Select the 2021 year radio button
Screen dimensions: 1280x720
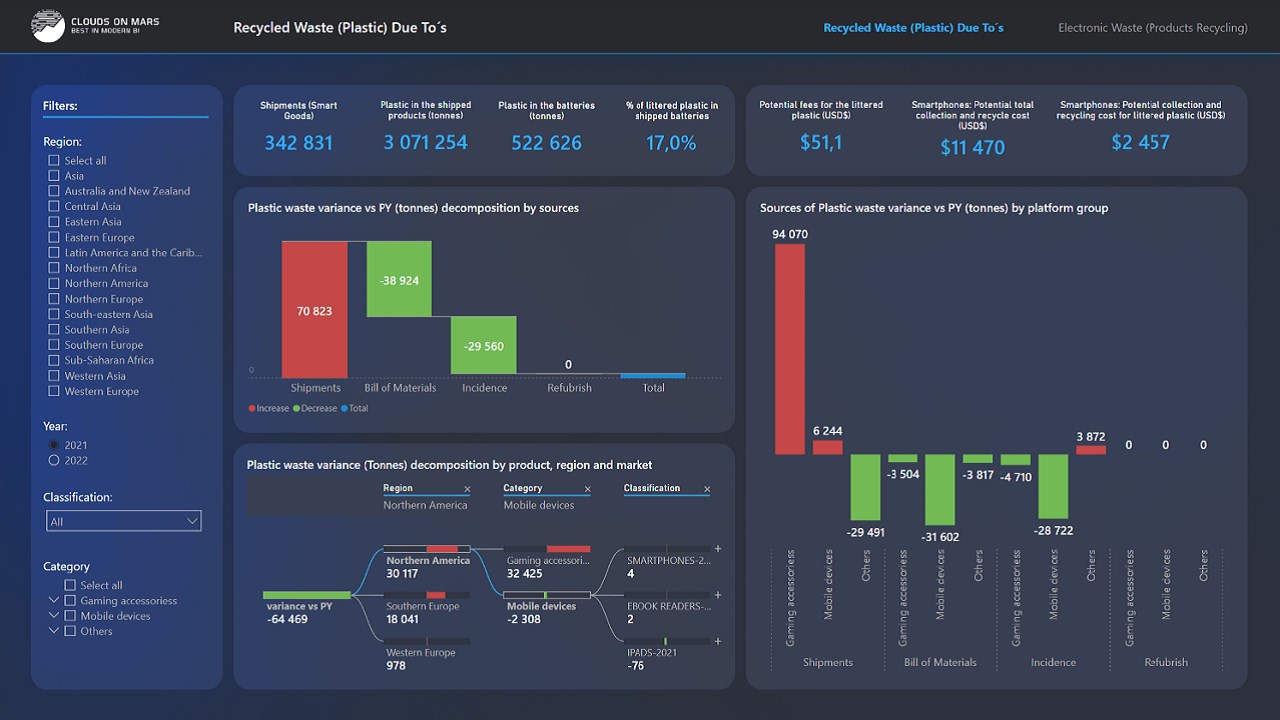pyautogui.click(x=54, y=445)
